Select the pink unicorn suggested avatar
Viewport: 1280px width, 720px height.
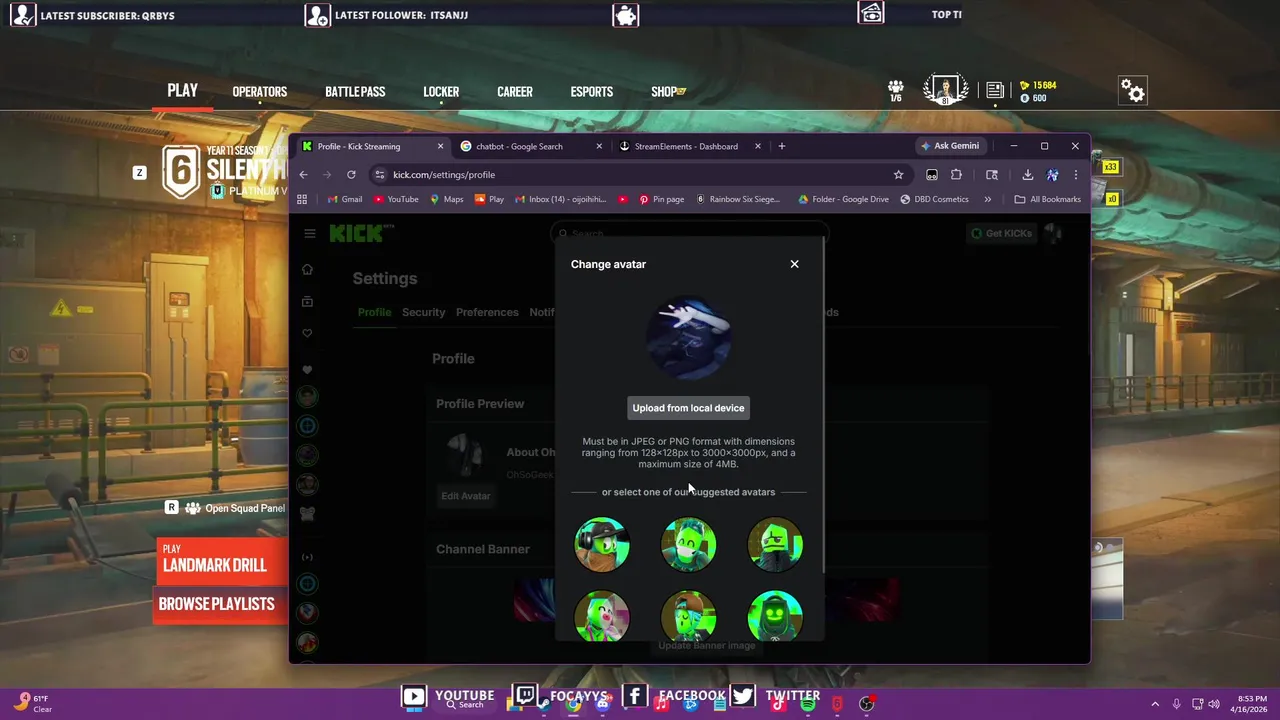click(602, 616)
